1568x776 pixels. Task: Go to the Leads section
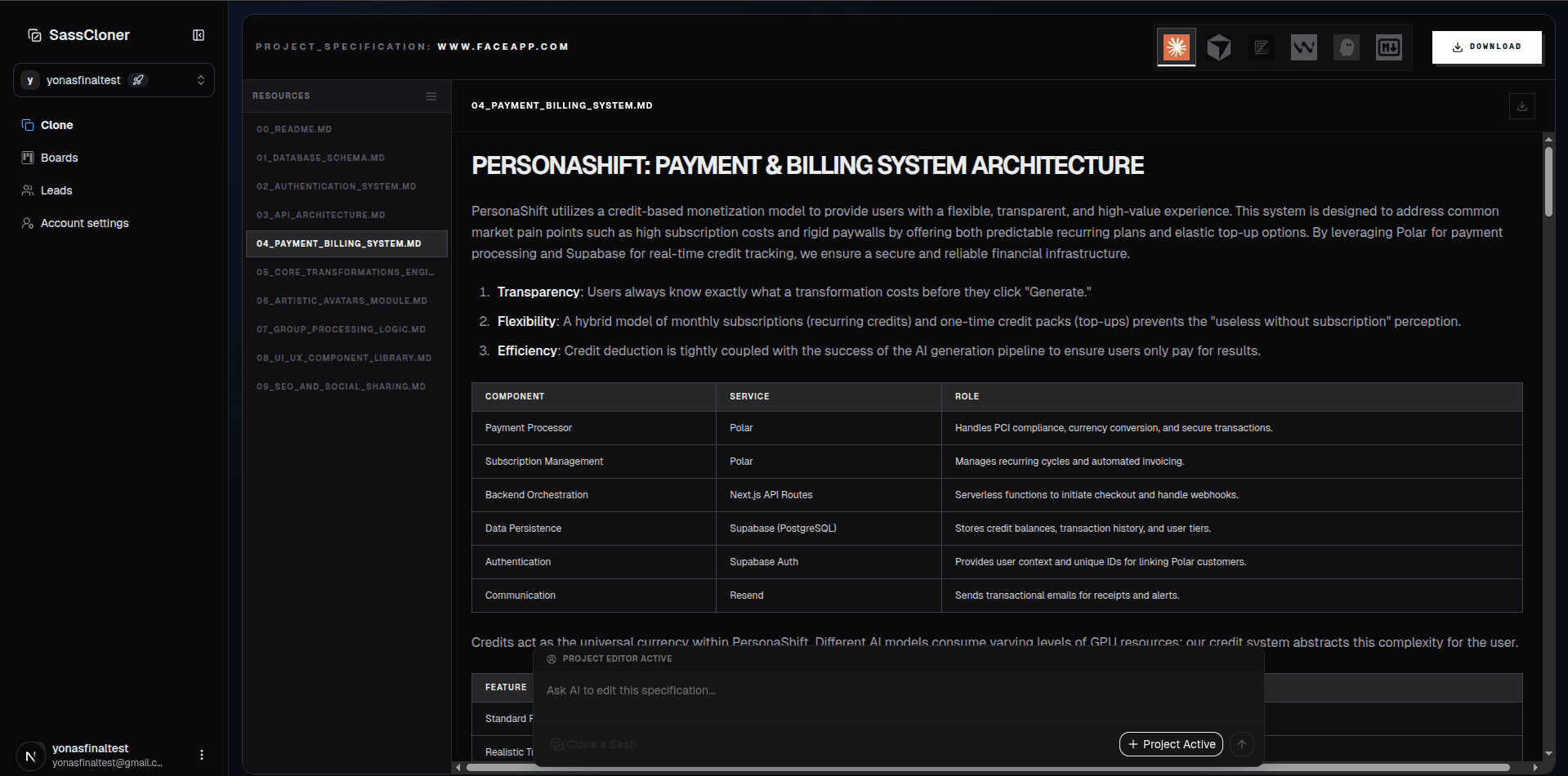coord(56,190)
